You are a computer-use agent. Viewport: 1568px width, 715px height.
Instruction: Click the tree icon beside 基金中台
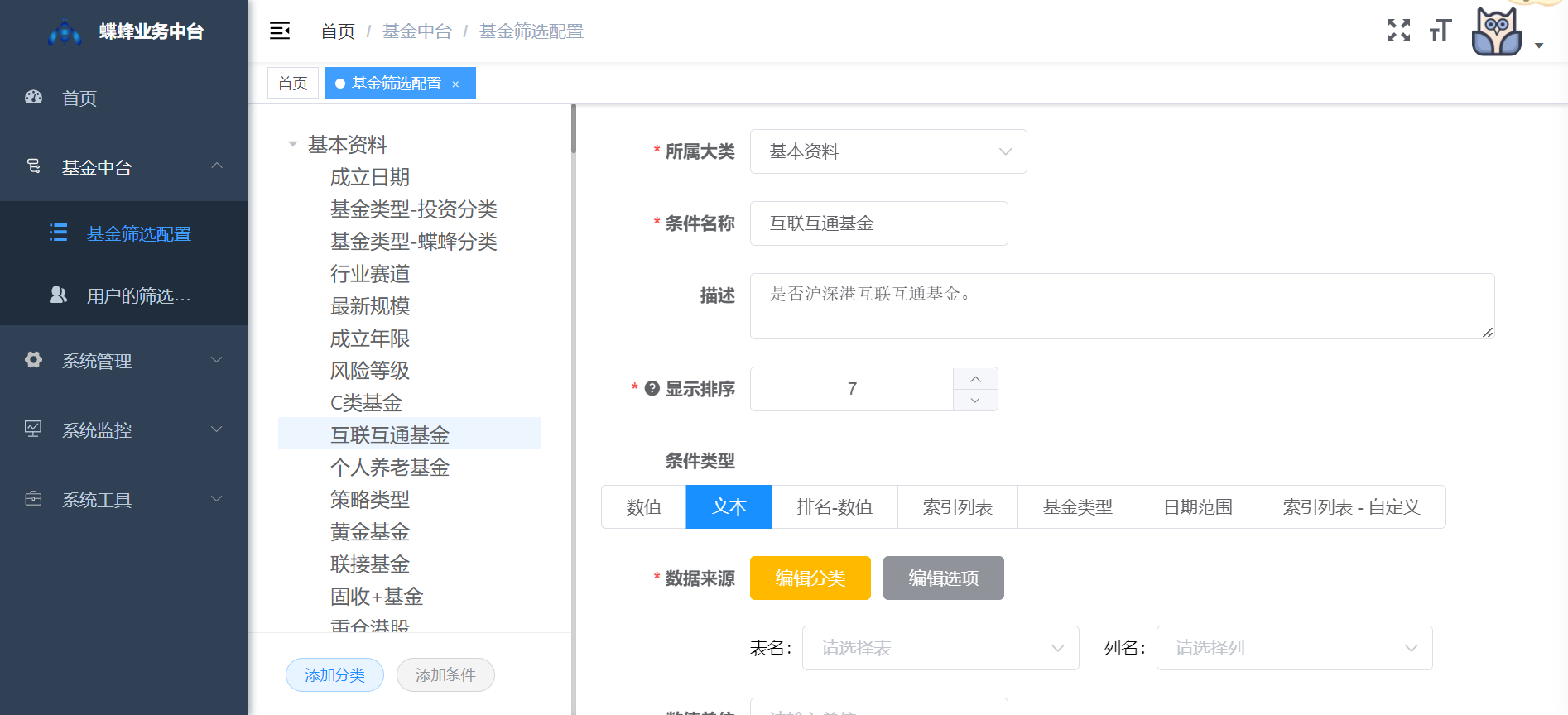(34, 166)
